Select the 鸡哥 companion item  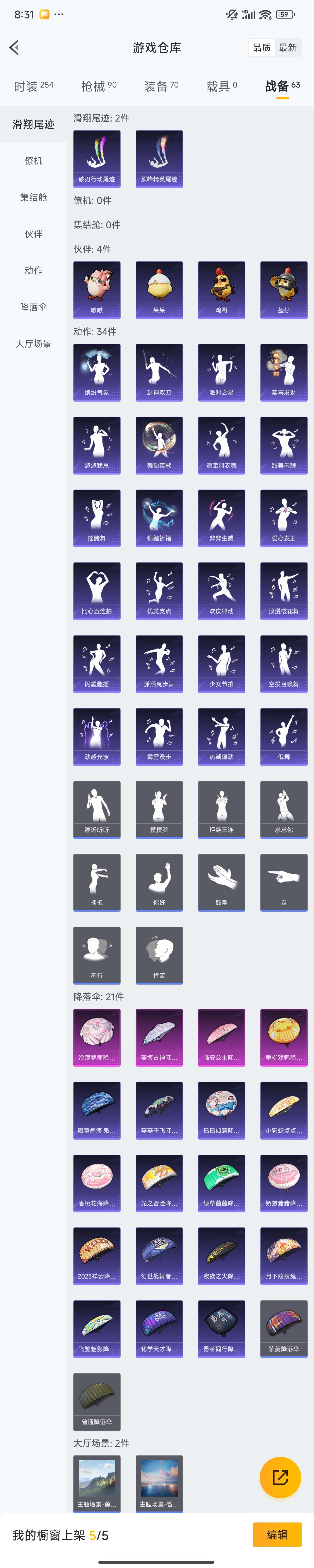click(221, 290)
